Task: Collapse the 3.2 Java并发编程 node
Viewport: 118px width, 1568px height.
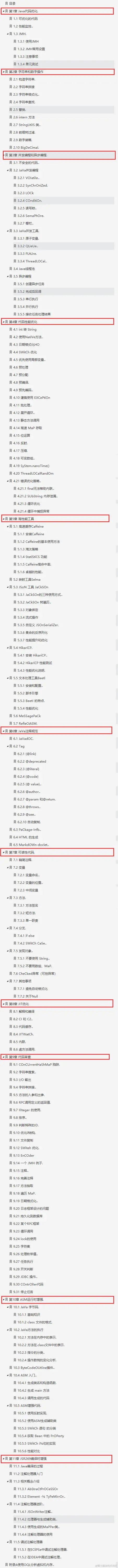Action: coord(7,170)
